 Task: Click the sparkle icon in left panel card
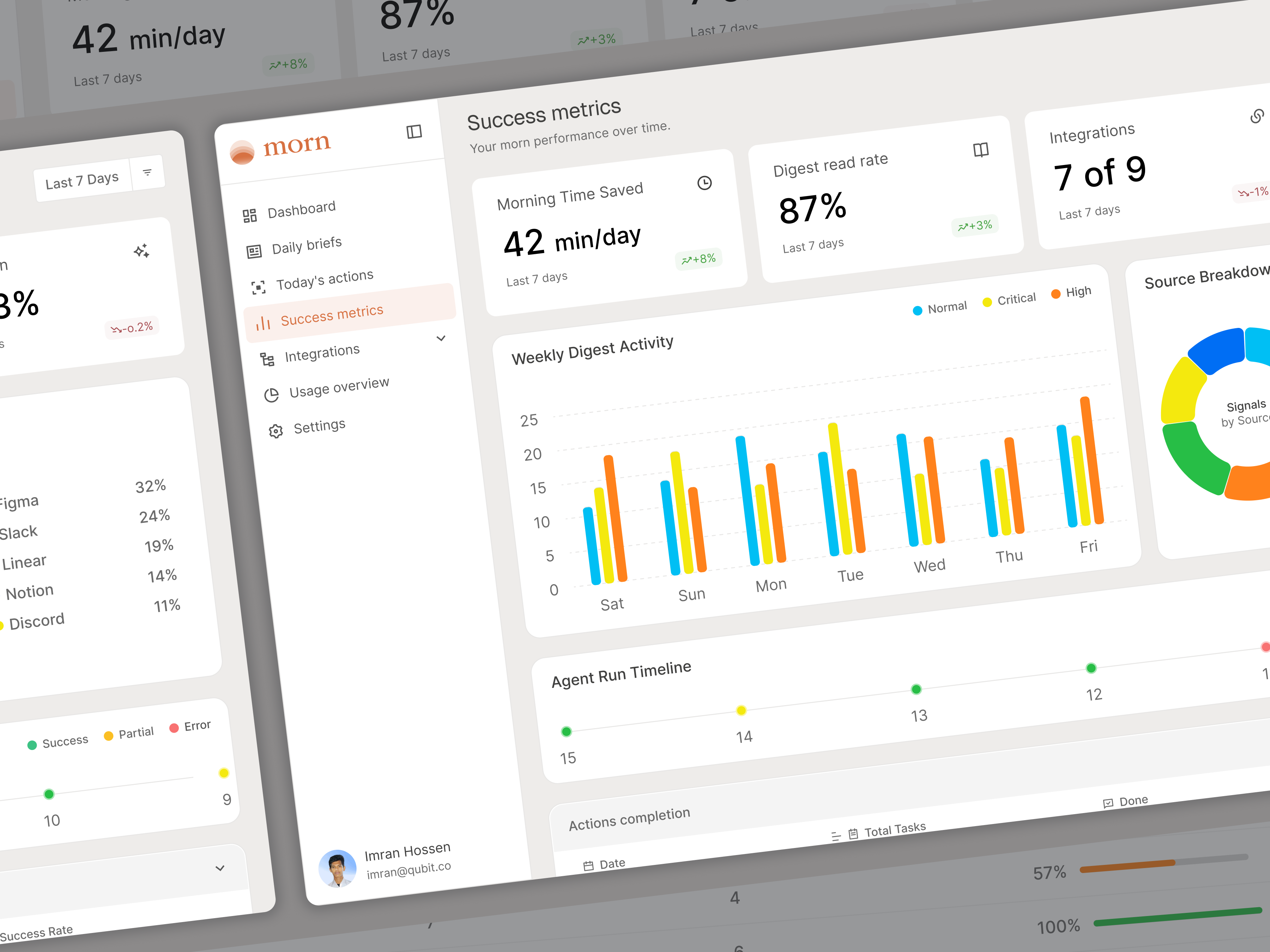pos(141,251)
